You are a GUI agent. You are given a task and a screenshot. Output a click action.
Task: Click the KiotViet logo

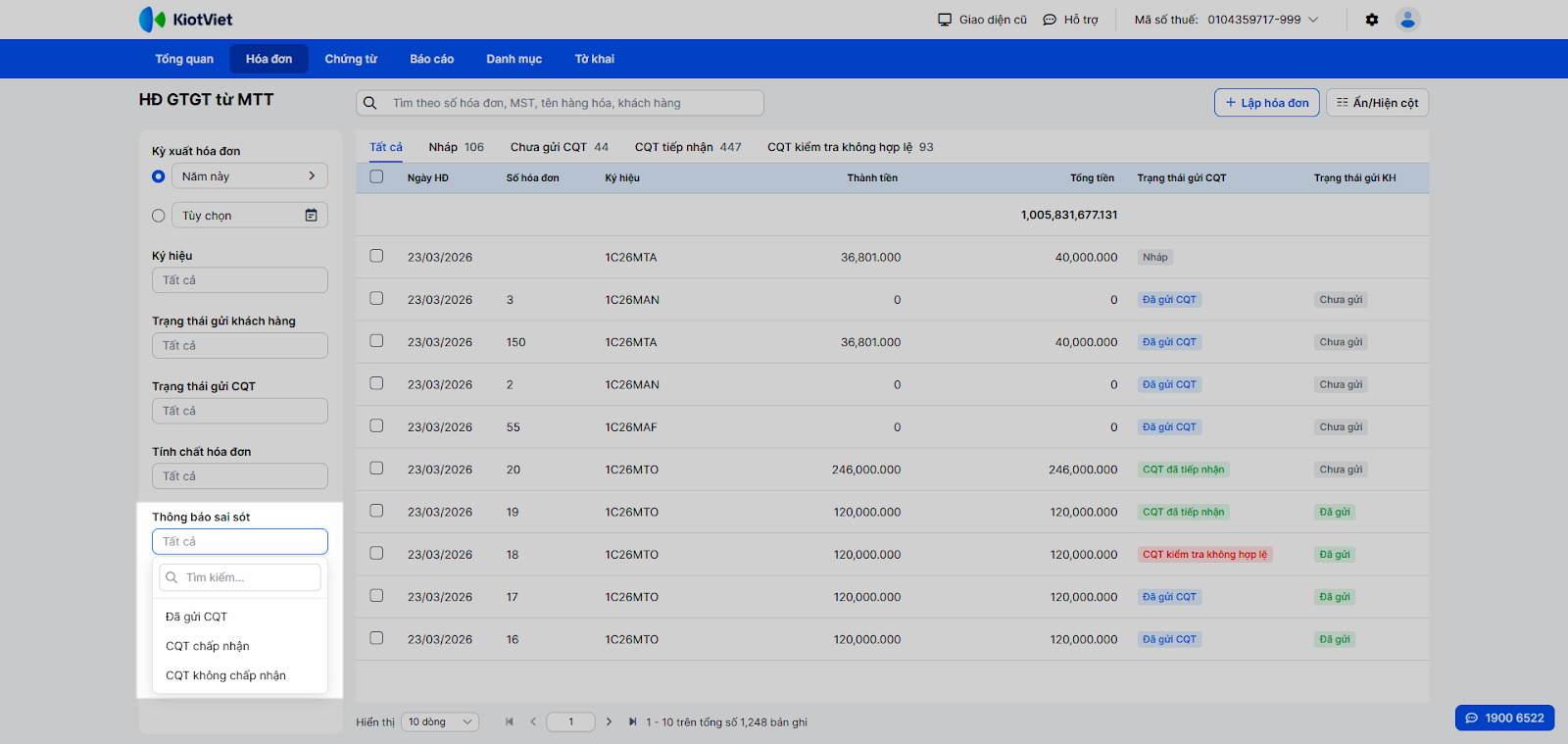click(186, 20)
